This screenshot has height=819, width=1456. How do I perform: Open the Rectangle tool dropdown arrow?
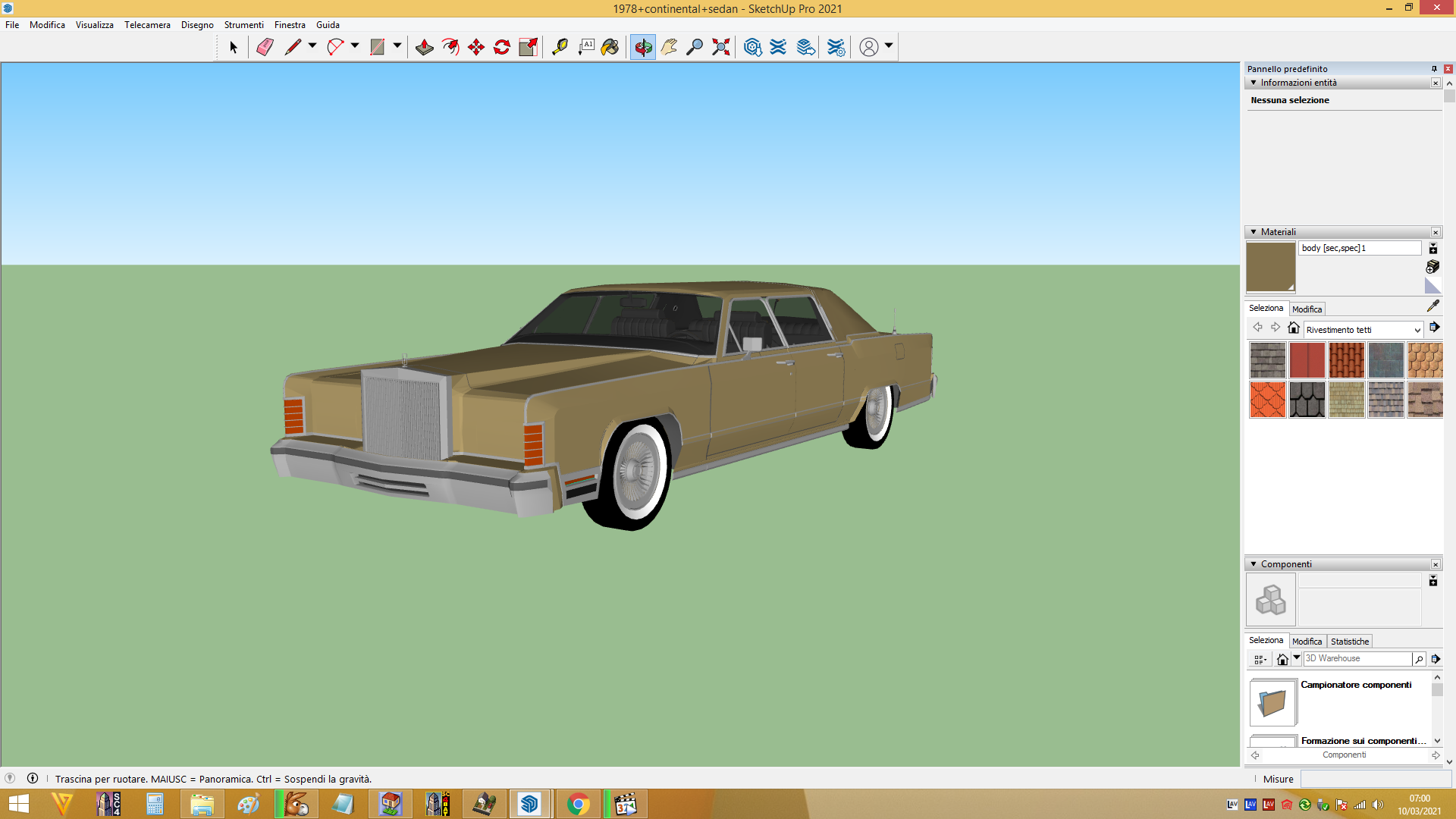pyautogui.click(x=397, y=46)
